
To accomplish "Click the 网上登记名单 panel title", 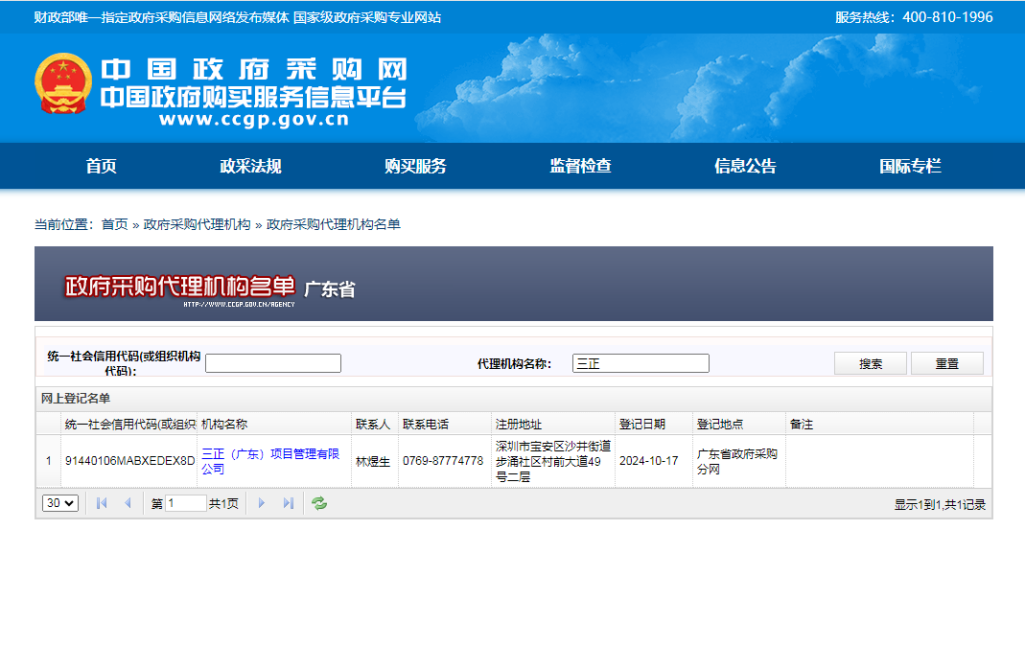I will tap(76, 399).
